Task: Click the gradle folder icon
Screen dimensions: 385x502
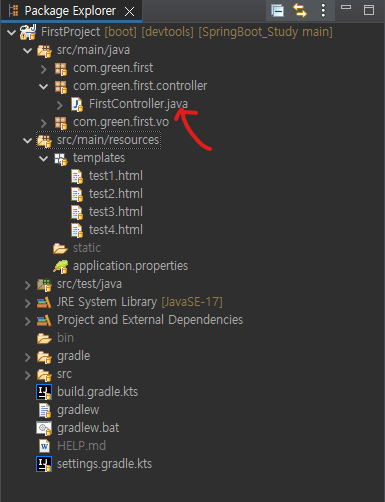Action: click(44, 357)
